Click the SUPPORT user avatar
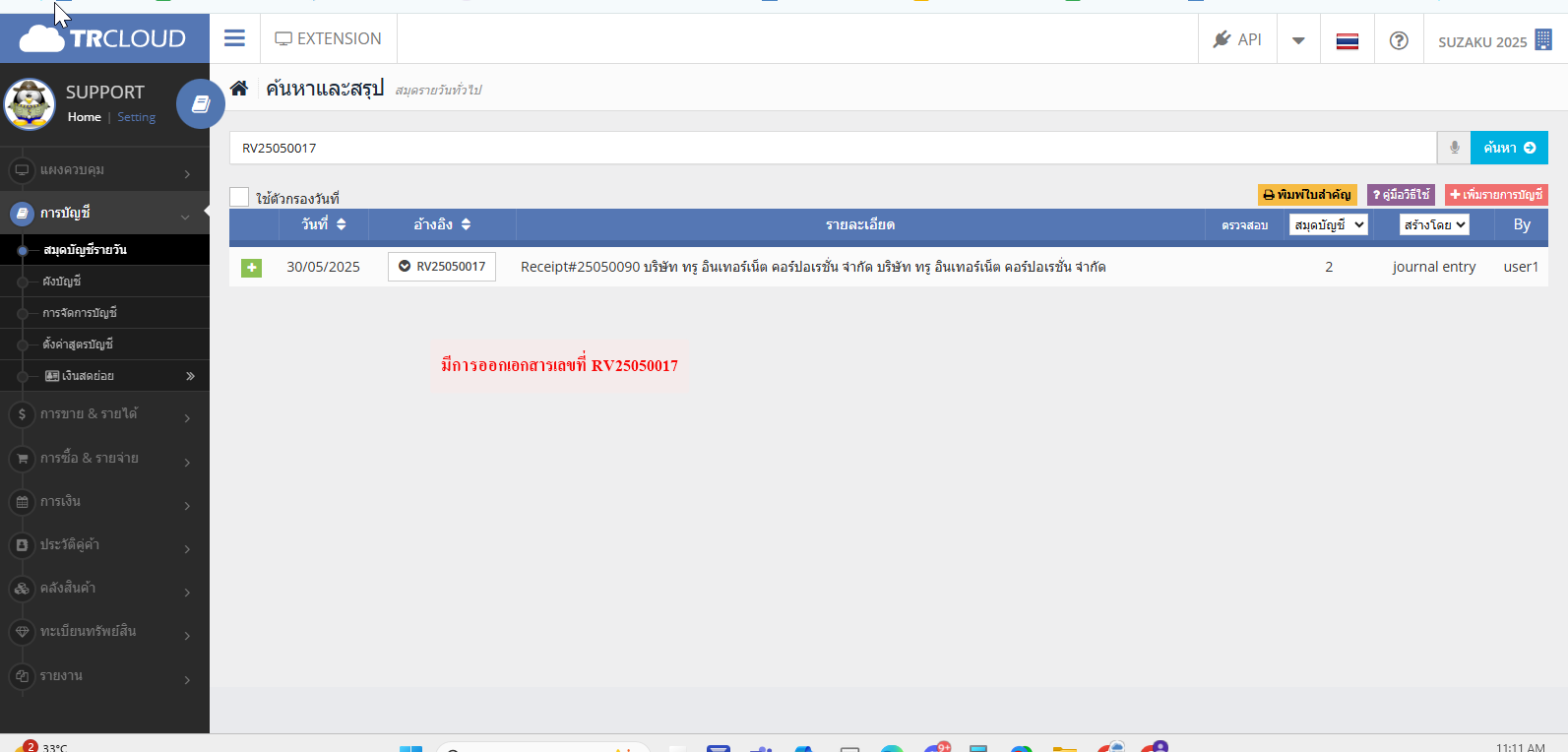The height and width of the screenshot is (752, 1568). point(30,104)
